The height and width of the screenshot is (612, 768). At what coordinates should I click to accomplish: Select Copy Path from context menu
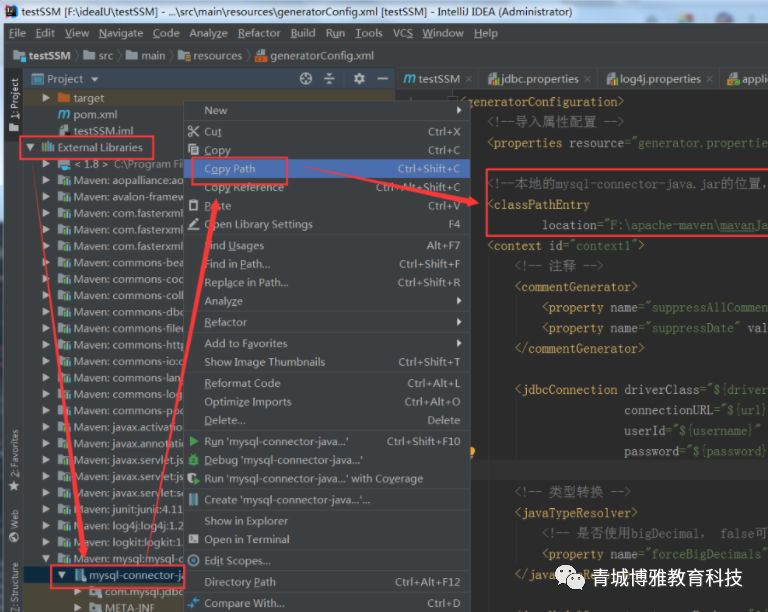click(x=327, y=168)
